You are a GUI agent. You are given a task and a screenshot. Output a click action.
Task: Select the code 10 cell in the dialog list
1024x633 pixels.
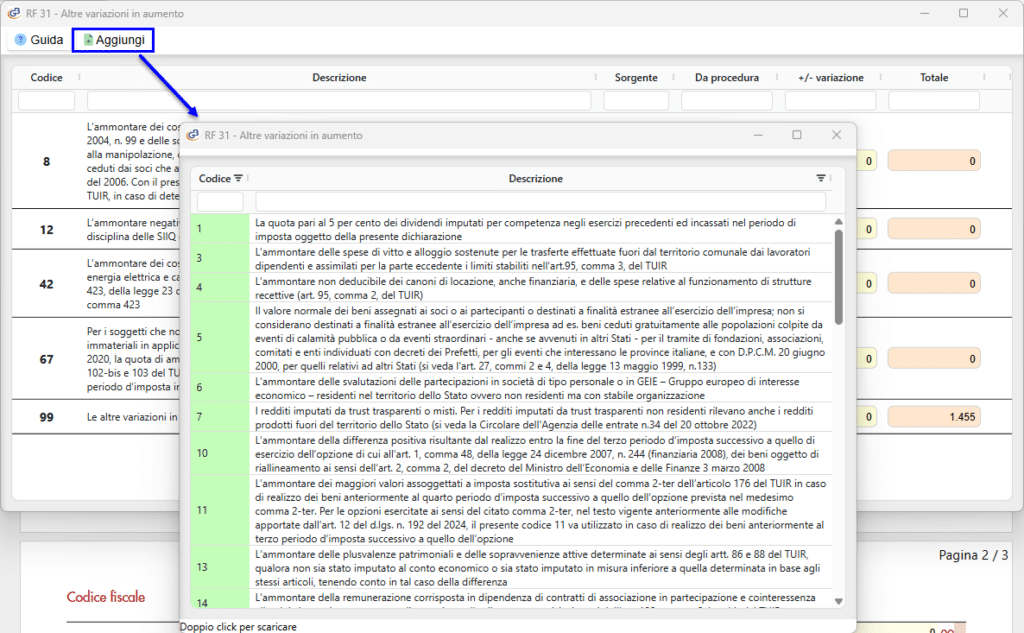tap(220, 453)
